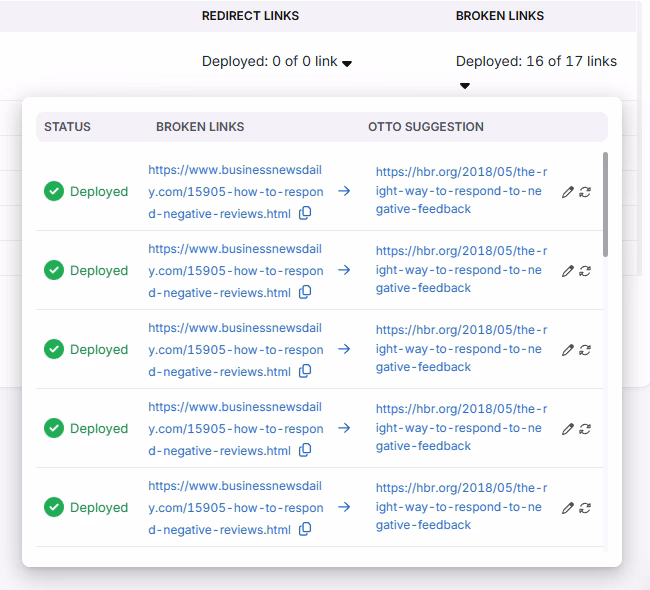Click the OTTO SUGGESTION column header
Viewport: 650px width, 590px height.
[x=425, y=127]
